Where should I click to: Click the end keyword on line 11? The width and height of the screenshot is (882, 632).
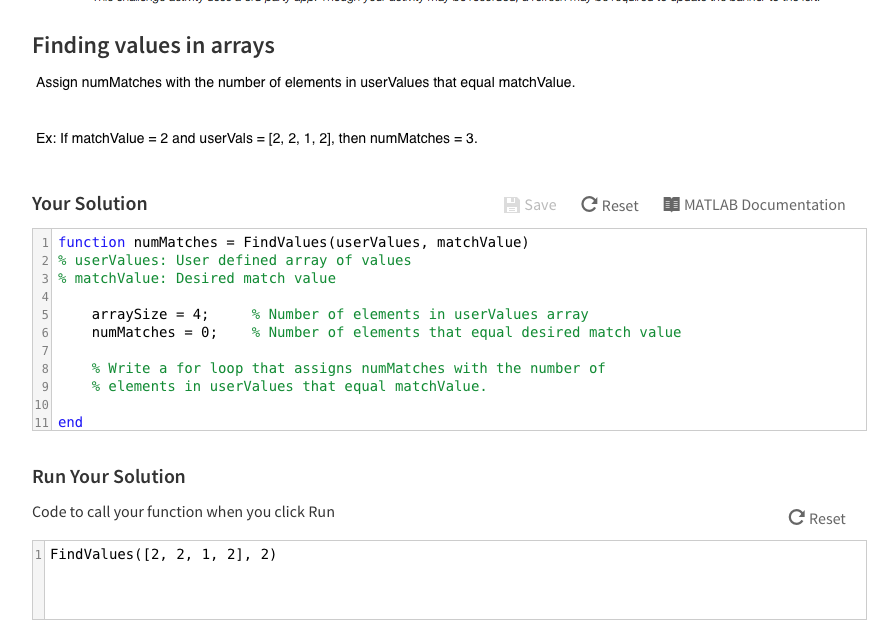69,422
